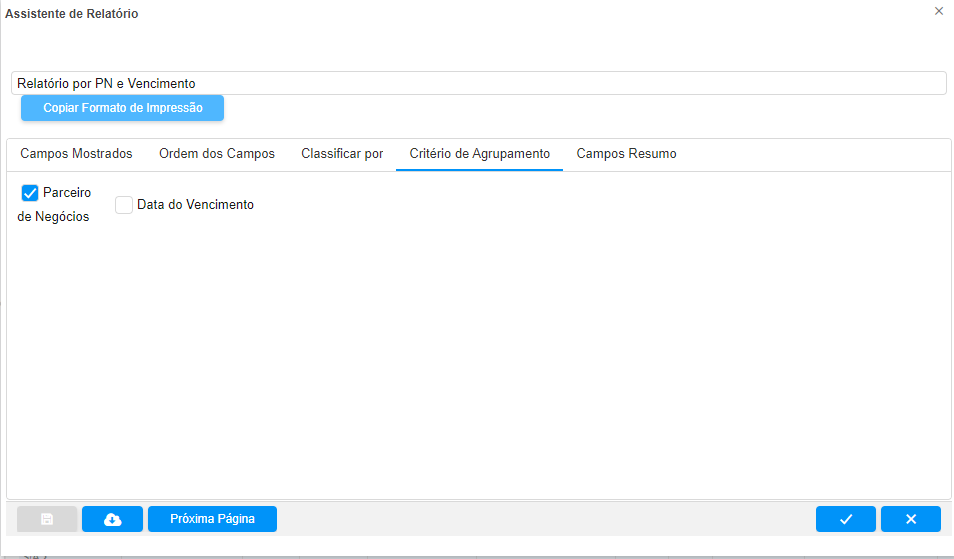Click the 'Assistente de Relatório' title text
This screenshot has height=559, width=954.
pos(72,14)
